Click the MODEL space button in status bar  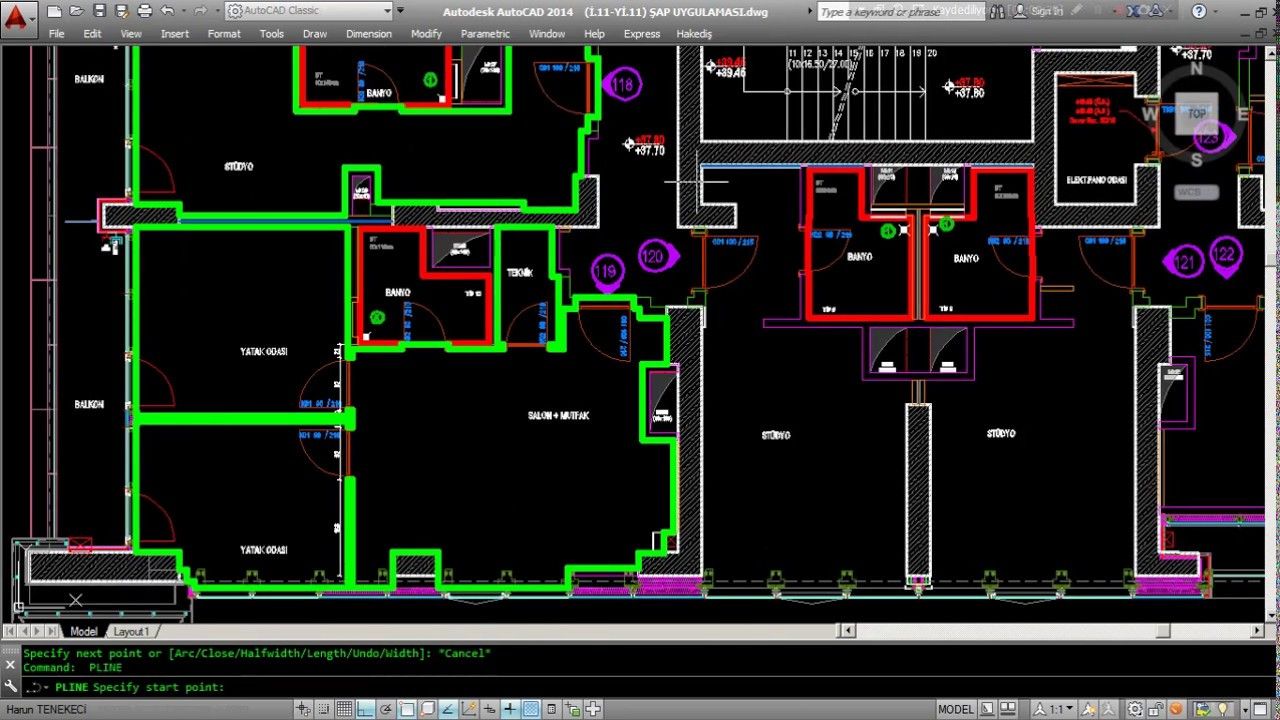pyautogui.click(x=955, y=709)
